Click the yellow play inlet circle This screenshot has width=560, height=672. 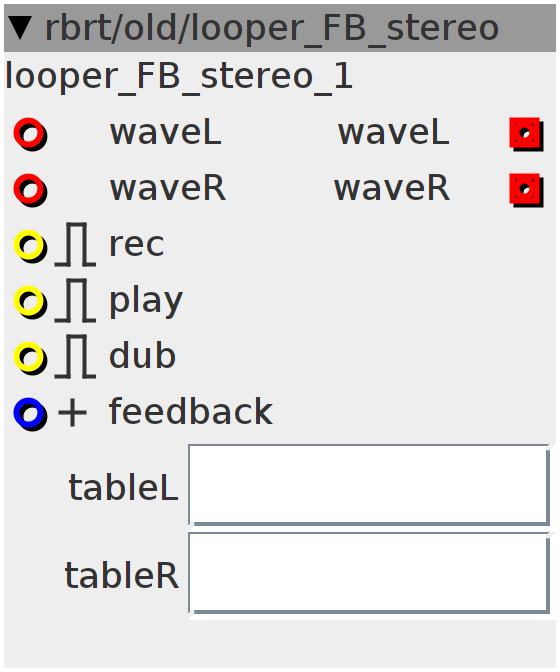click(30, 302)
